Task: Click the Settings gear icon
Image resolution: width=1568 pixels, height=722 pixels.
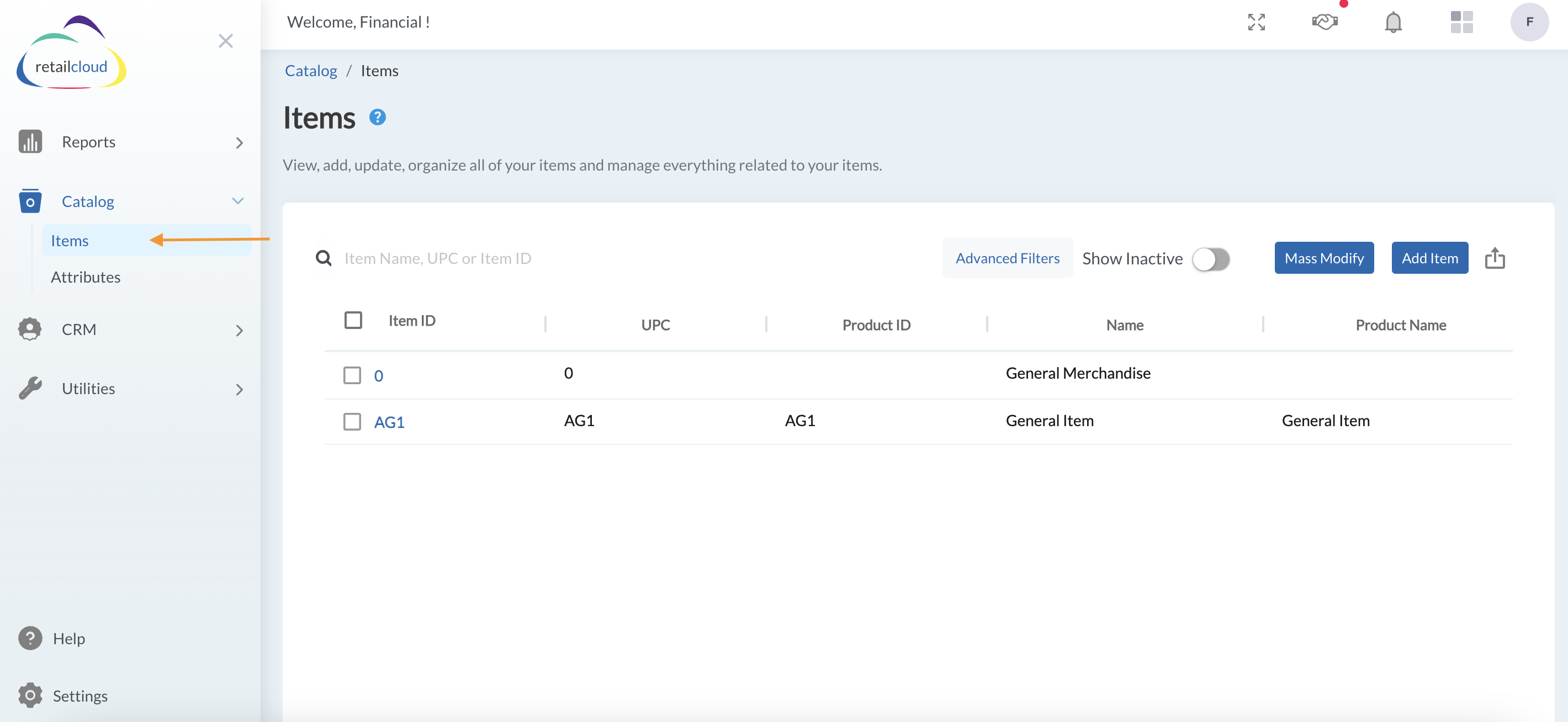Action: click(30, 695)
